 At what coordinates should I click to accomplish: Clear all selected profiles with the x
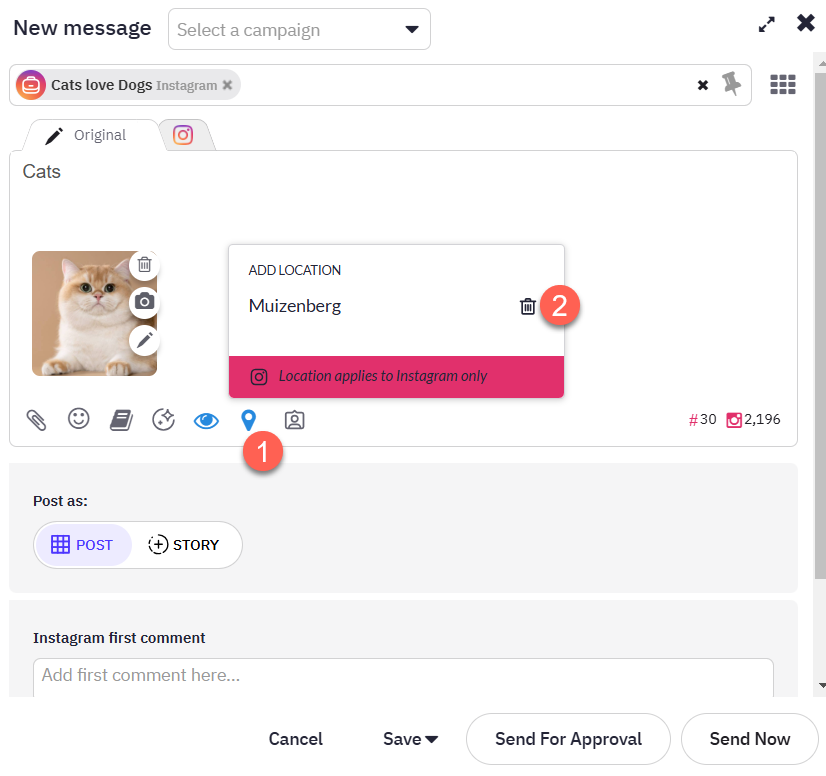703,85
